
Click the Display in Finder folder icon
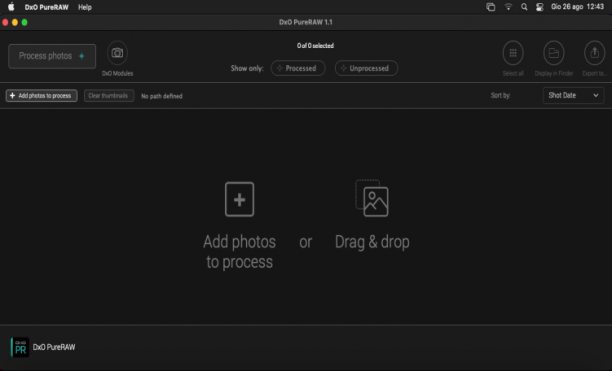coord(553,53)
